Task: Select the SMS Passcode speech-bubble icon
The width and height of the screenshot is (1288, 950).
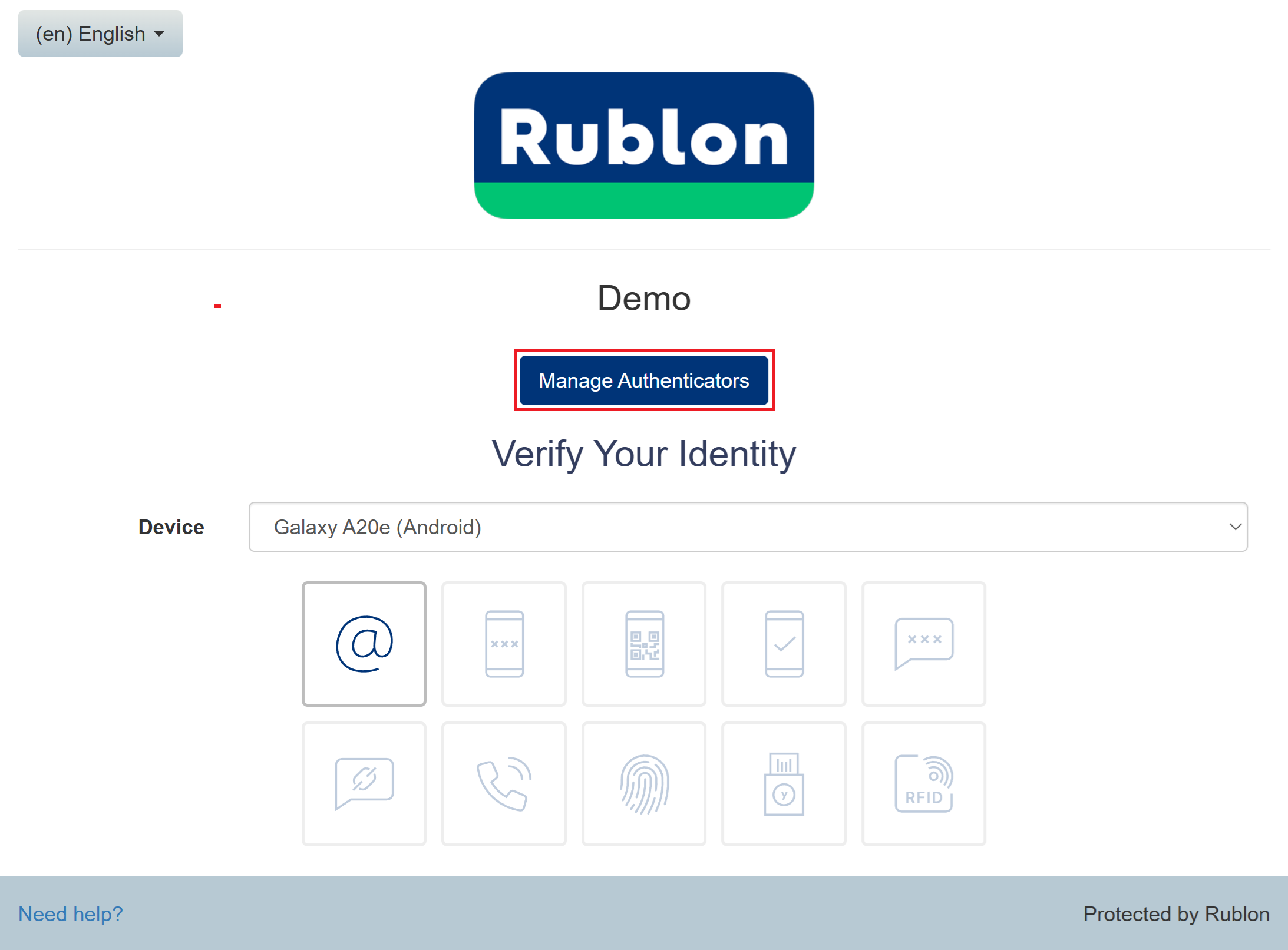Action: pos(923,644)
